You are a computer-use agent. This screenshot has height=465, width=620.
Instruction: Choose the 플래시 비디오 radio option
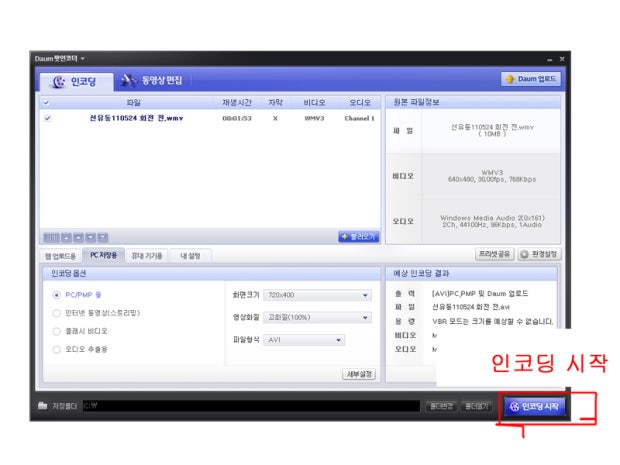tap(57, 331)
